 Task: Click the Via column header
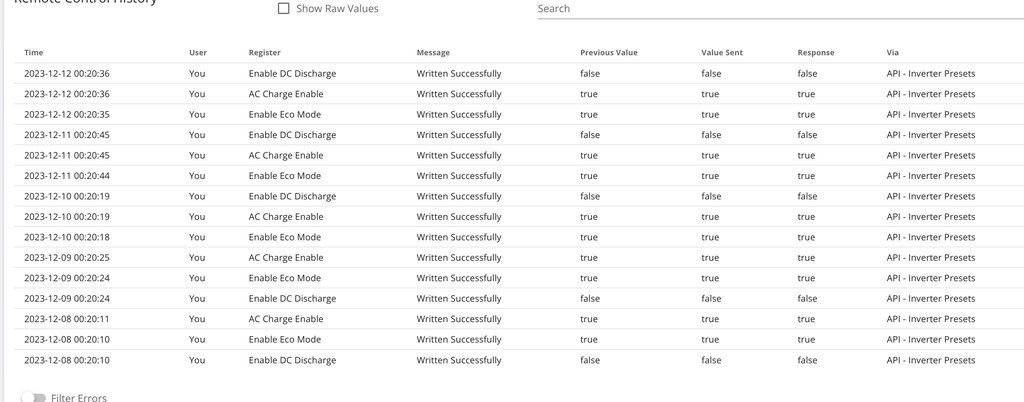pyautogui.click(x=892, y=52)
